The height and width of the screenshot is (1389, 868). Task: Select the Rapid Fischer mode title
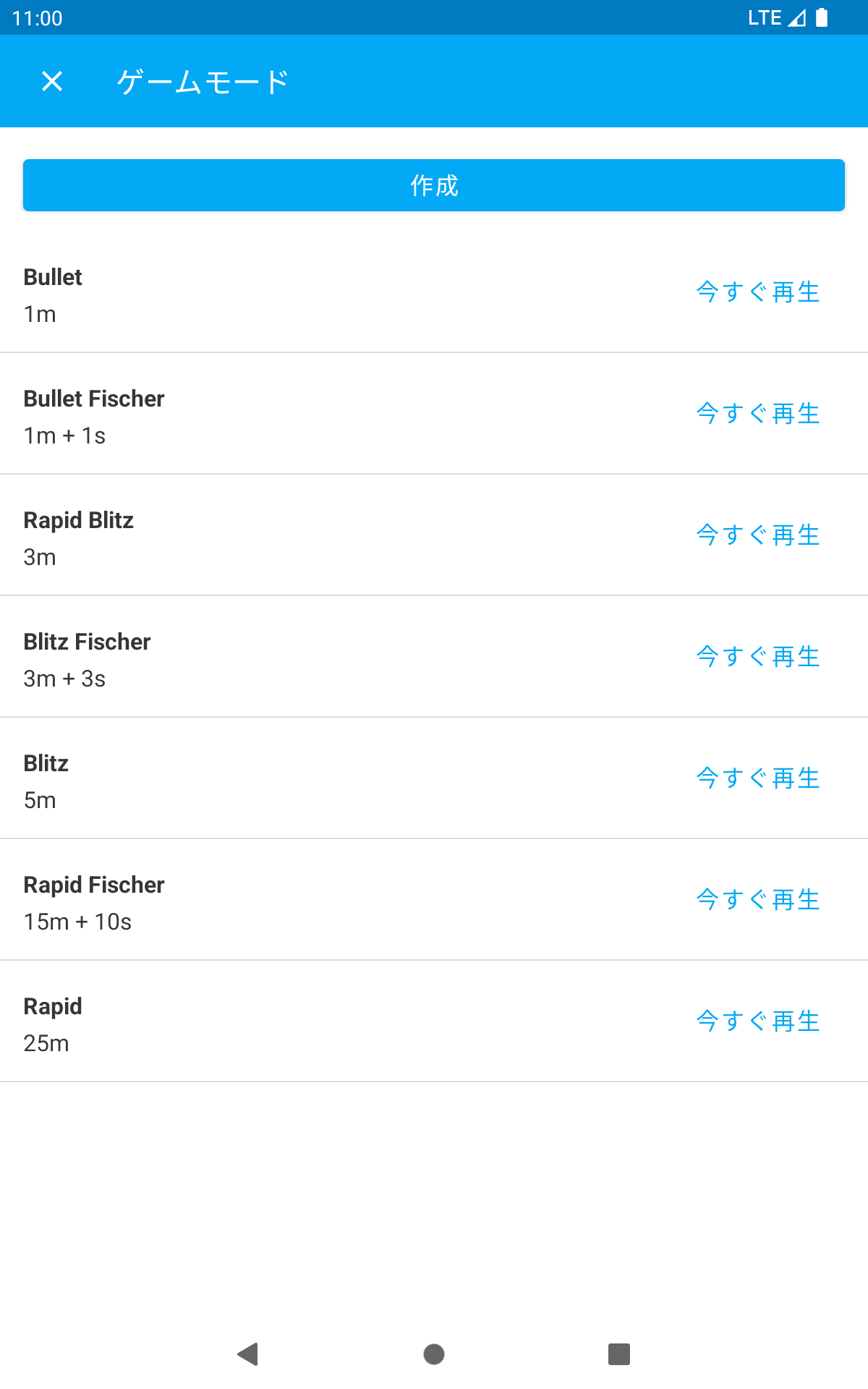click(x=94, y=885)
